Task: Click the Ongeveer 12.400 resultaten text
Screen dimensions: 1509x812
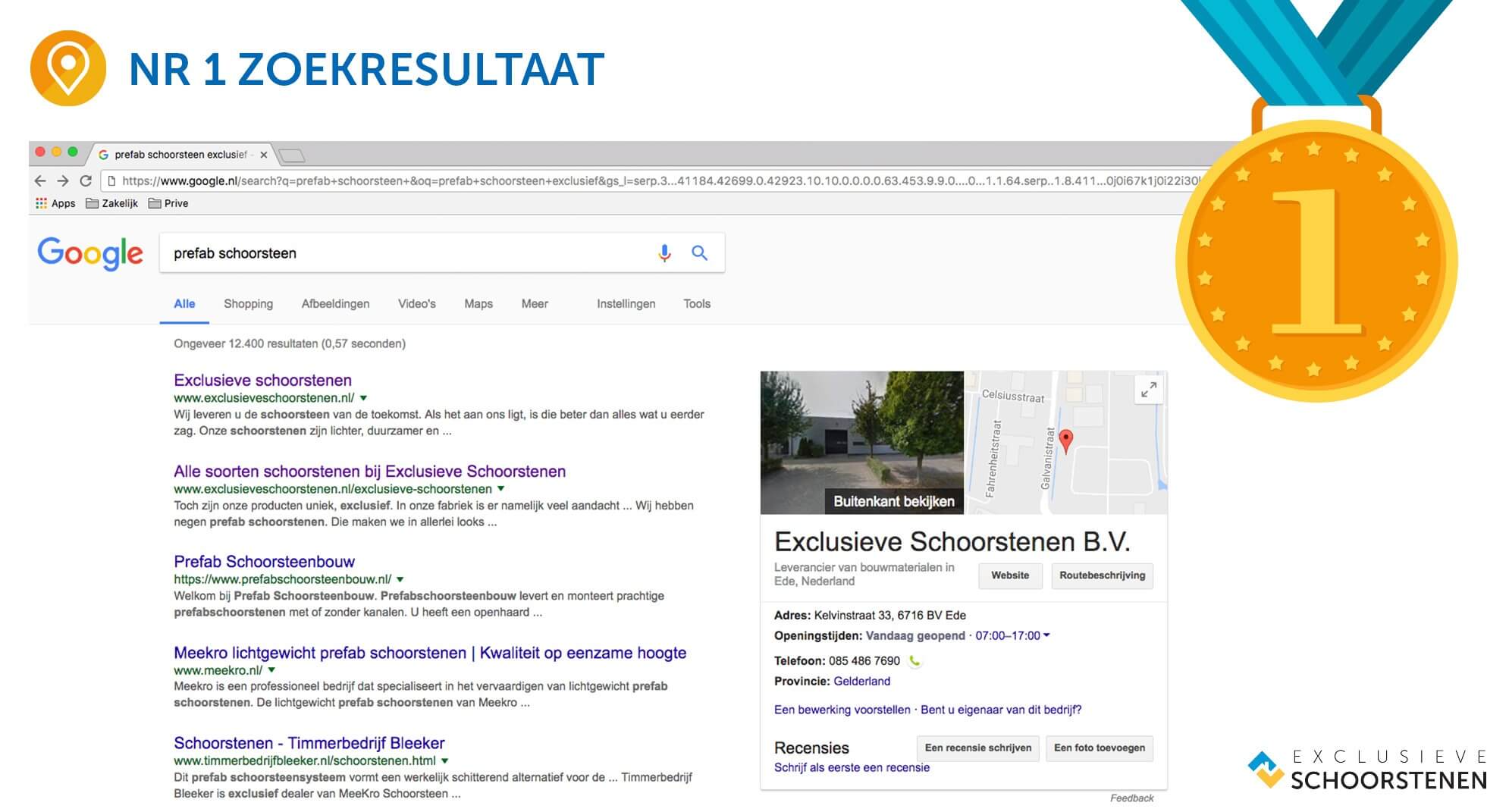Action: tap(290, 343)
